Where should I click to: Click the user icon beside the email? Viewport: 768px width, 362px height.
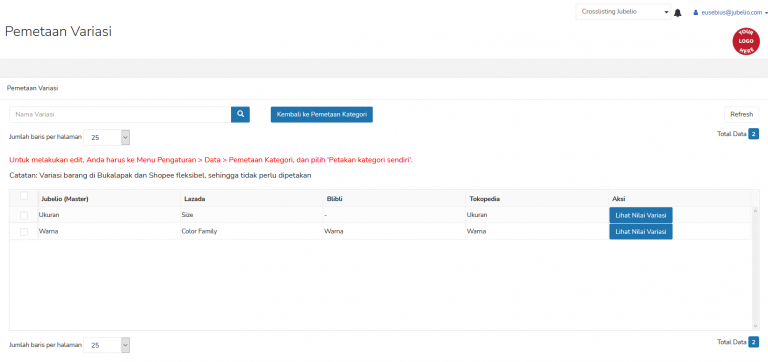pyautogui.click(x=695, y=13)
